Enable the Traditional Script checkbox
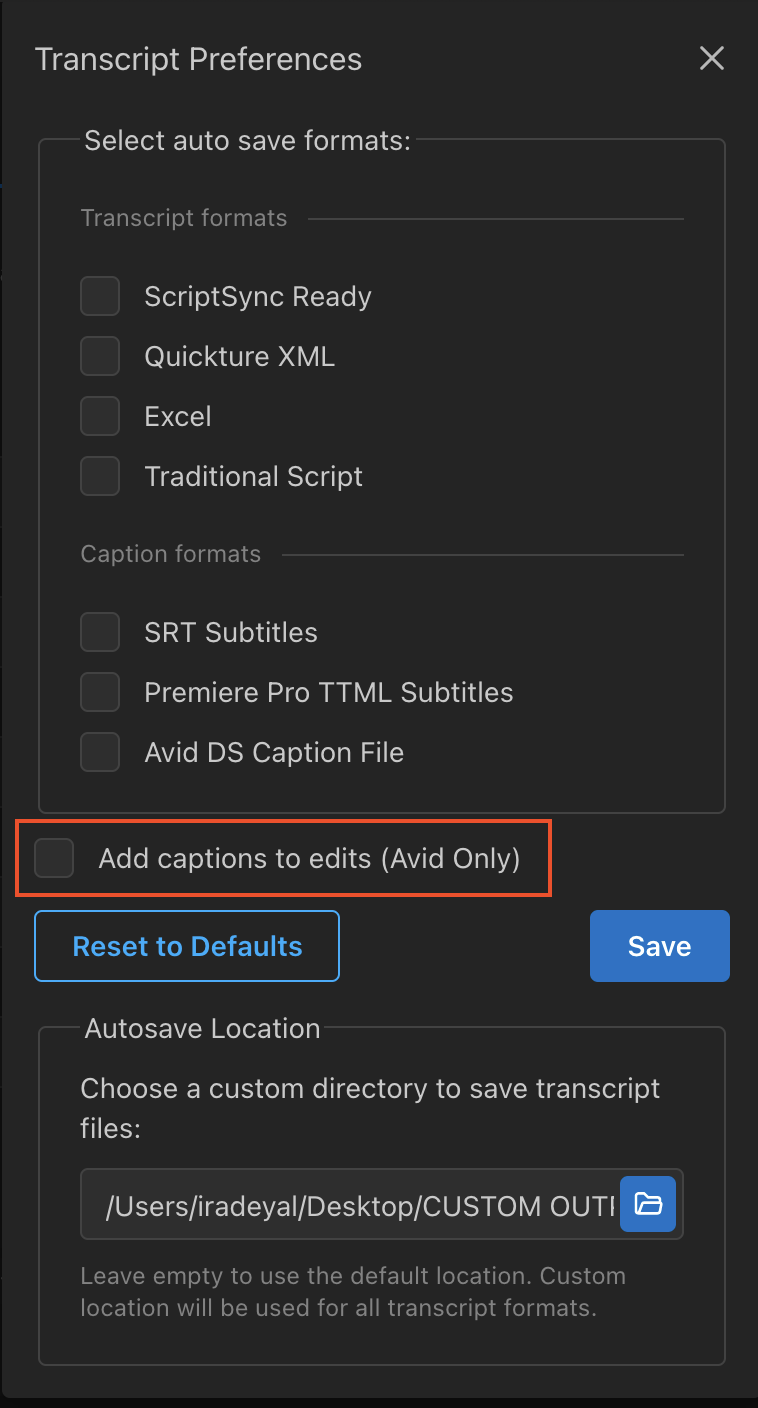 coord(100,476)
